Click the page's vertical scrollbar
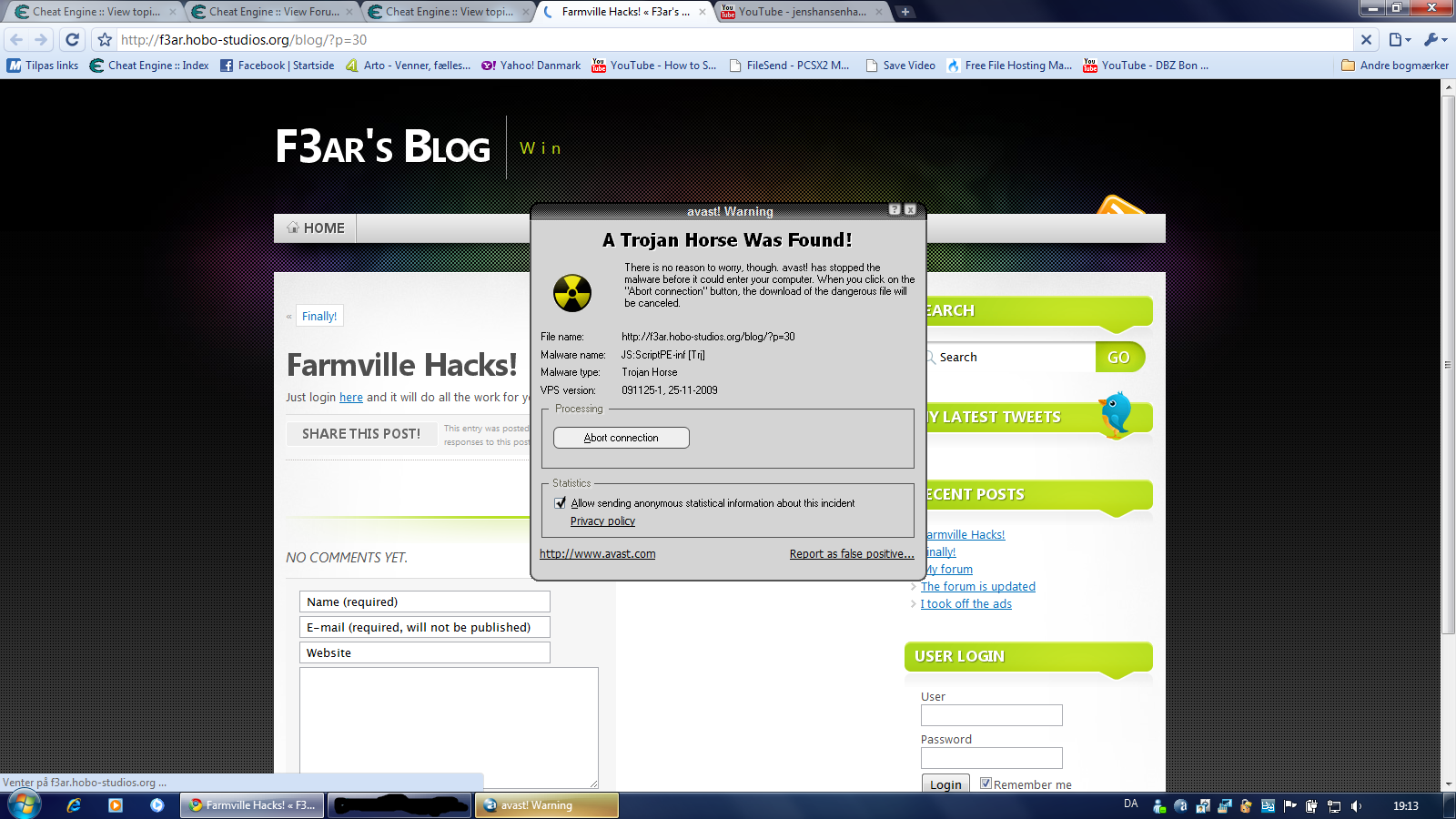Image resolution: width=1456 pixels, height=819 pixels. [x=1448, y=364]
